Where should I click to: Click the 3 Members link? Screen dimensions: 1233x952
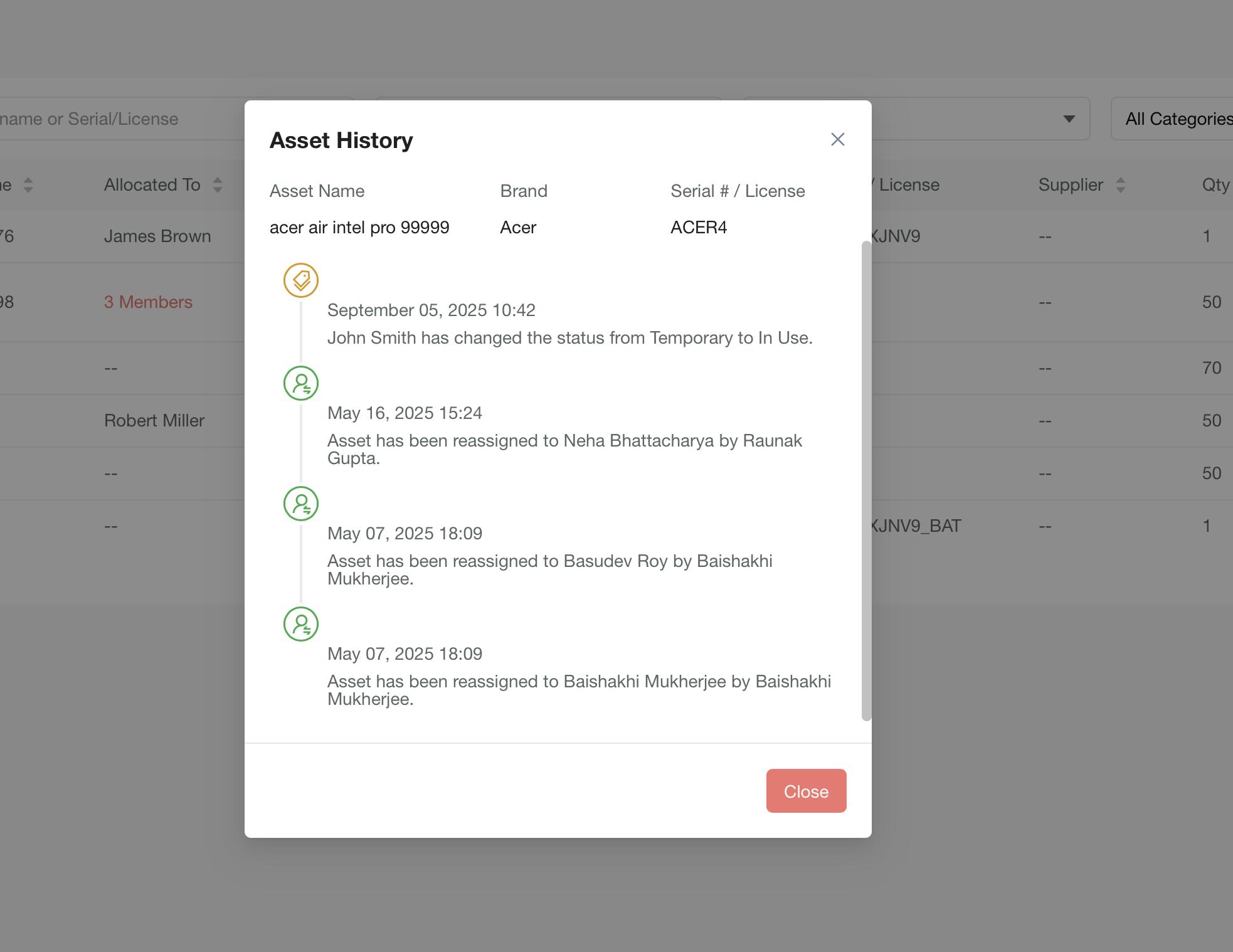coord(148,302)
